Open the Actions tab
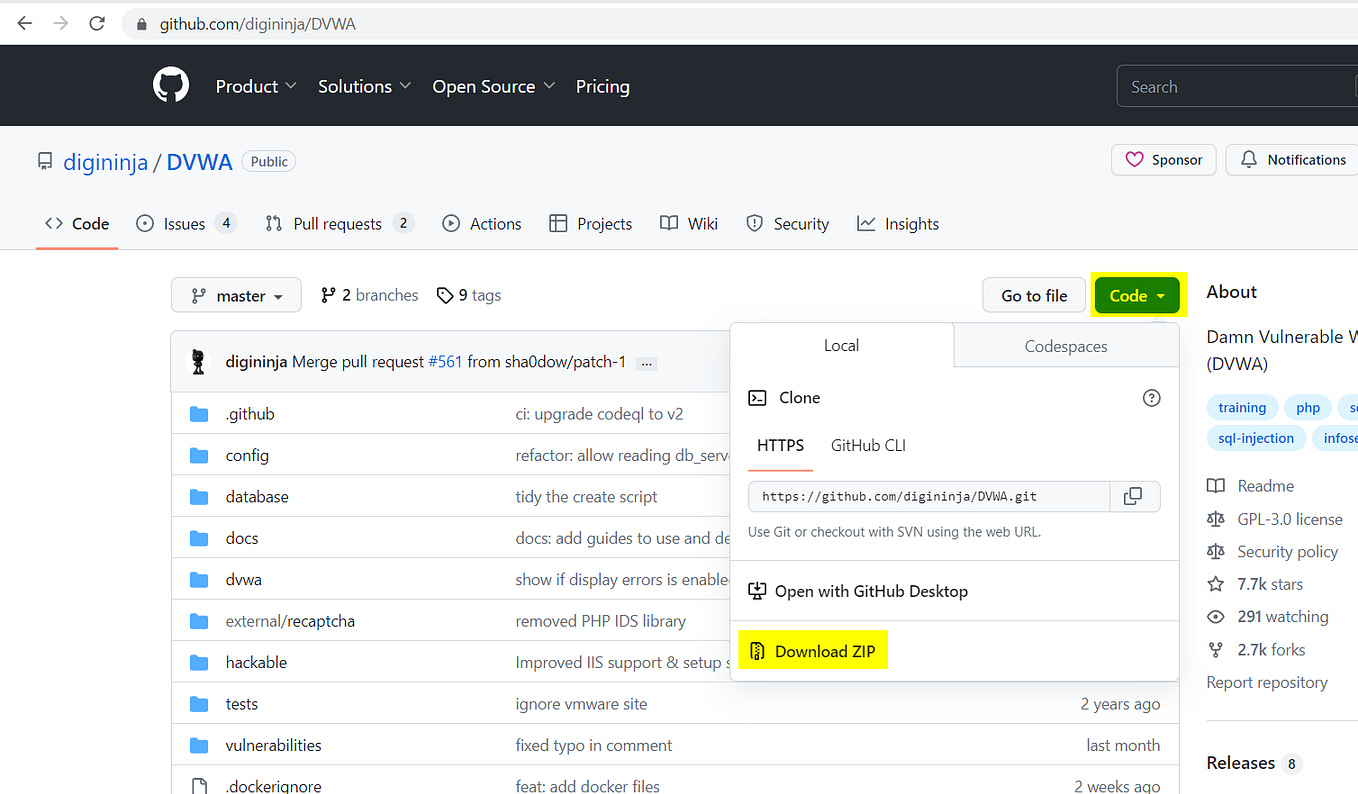Screen dimensions: 1358x794 click(x=482, y=224)
